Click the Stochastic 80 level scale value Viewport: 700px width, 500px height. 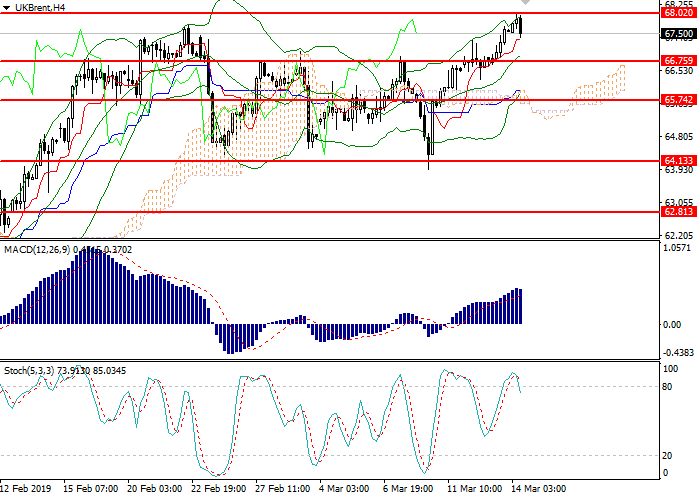pyautogui.click(x=672, y=387)
